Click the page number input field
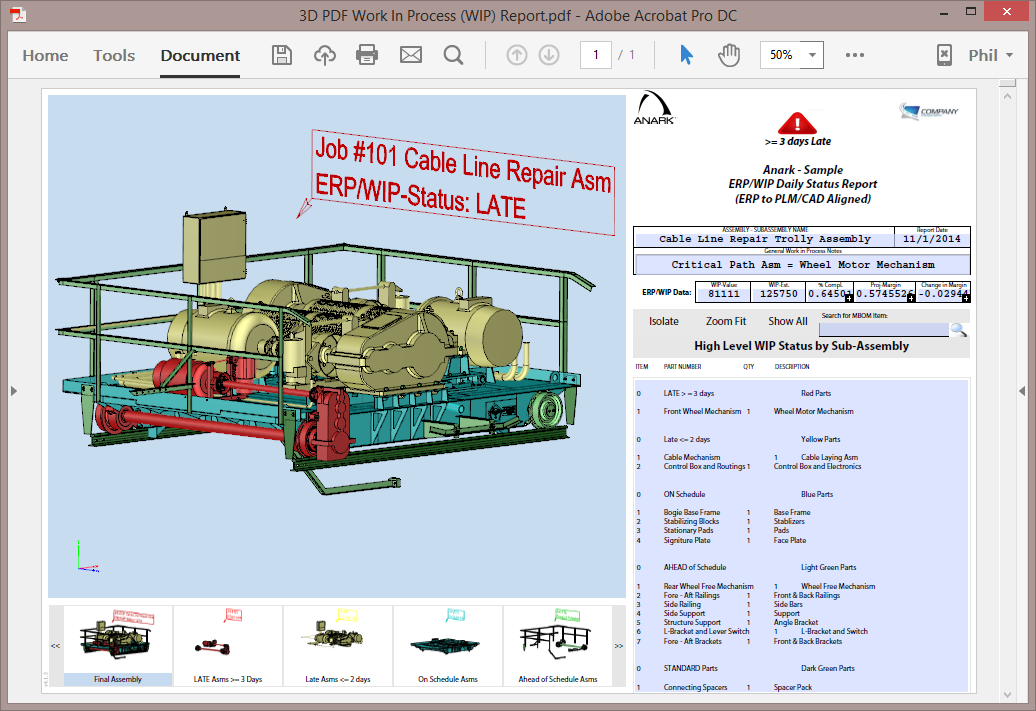 pos(595,55)
